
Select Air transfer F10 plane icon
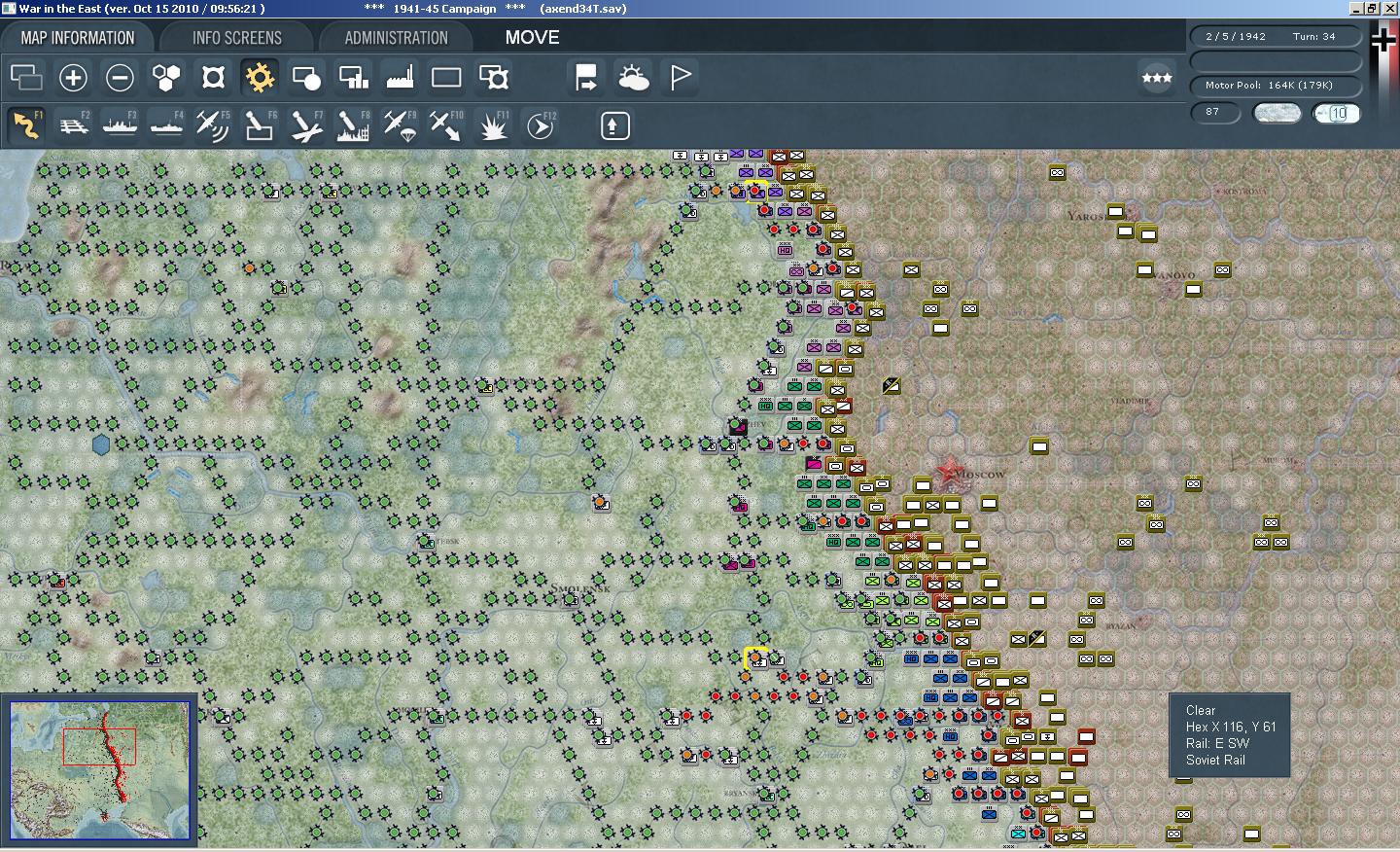(446, 125)
